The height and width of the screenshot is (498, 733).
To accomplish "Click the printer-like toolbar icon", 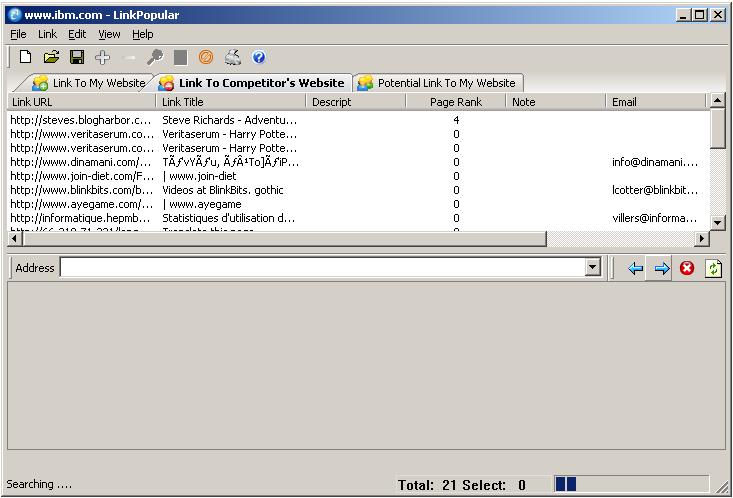I will coord(232,57).
